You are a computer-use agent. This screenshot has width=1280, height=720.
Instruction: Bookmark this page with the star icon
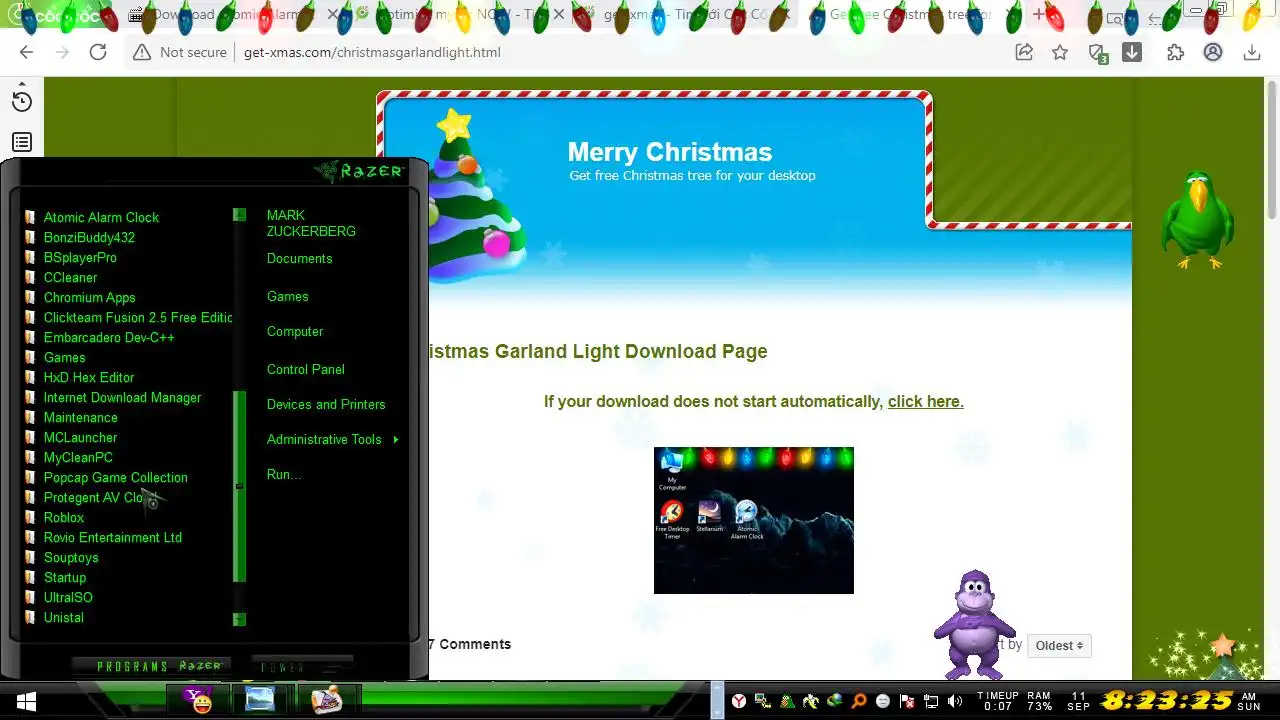click(x=1060, y=52)
